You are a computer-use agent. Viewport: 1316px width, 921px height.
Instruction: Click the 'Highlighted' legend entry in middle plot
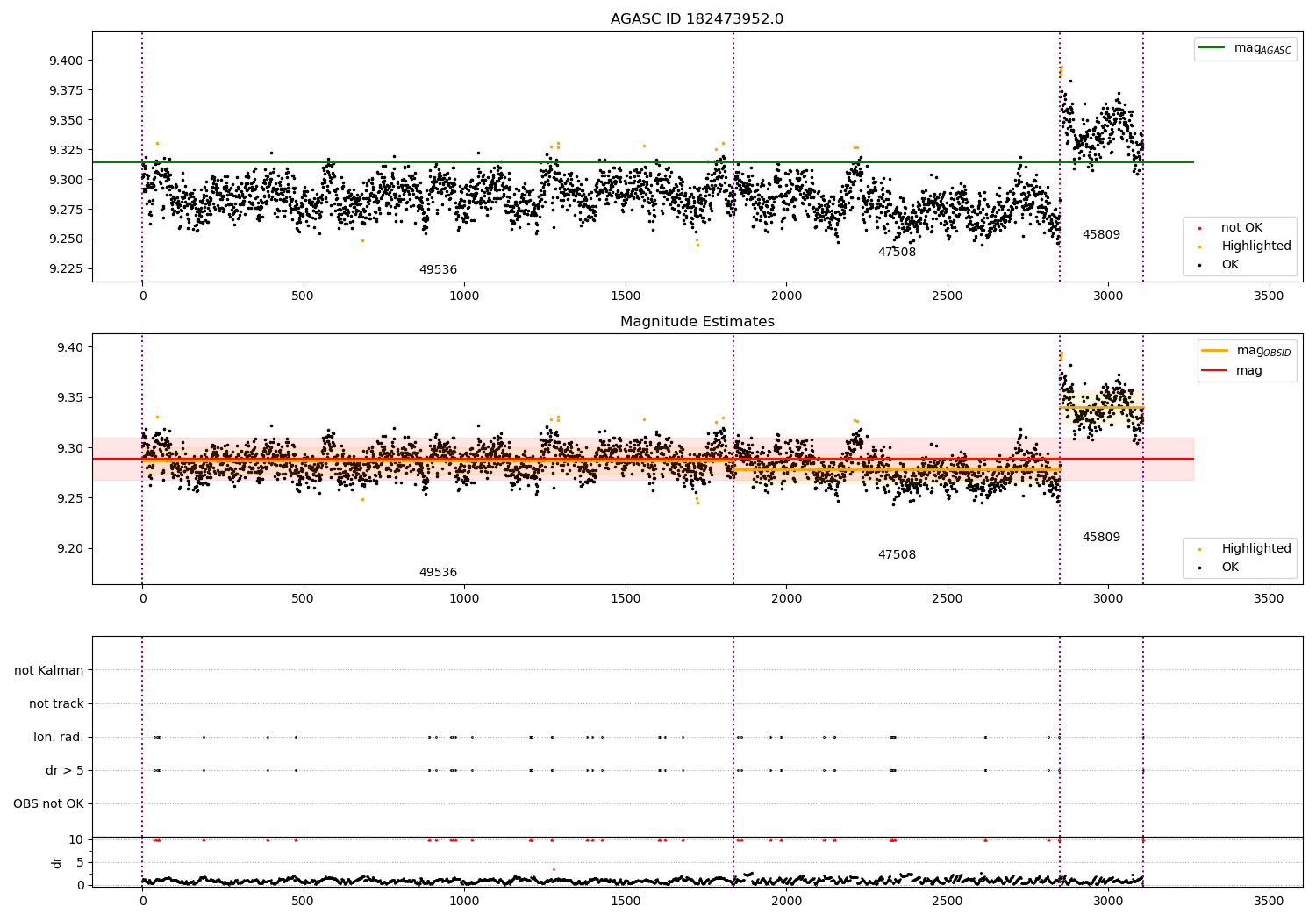(1255, 549)
